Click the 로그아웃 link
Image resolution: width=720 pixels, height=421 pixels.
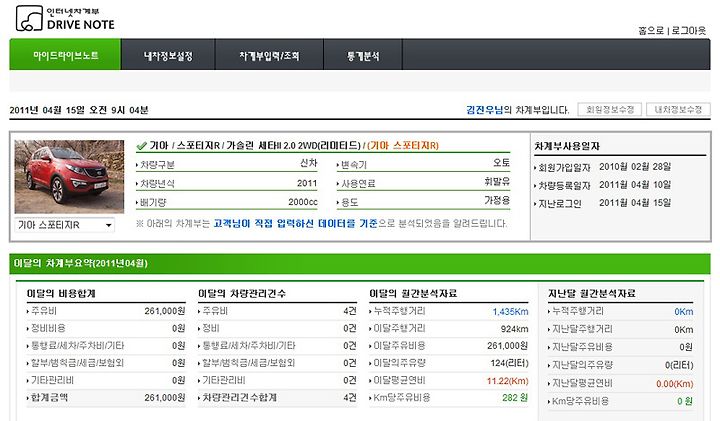coord(688,31)
